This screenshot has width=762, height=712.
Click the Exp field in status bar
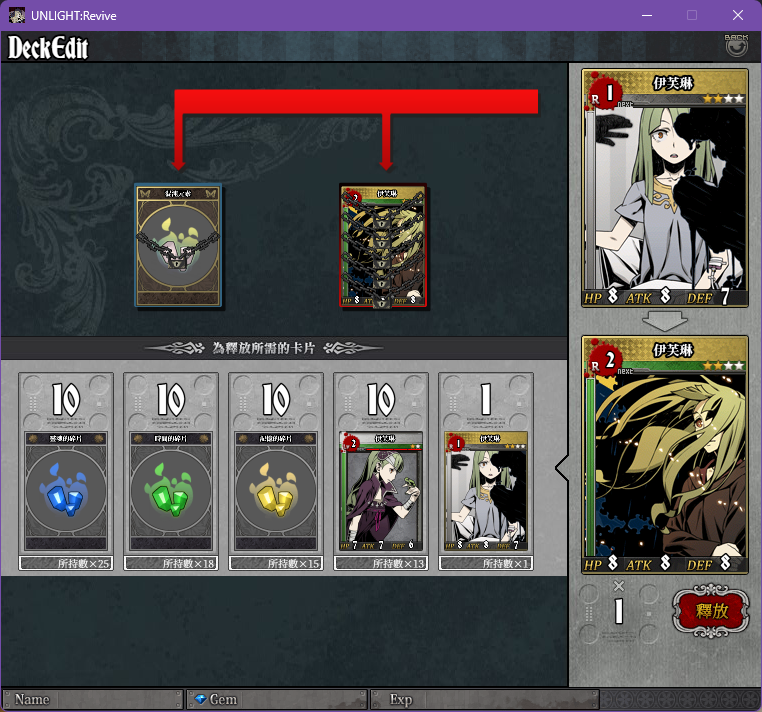[x=485, y=699]
